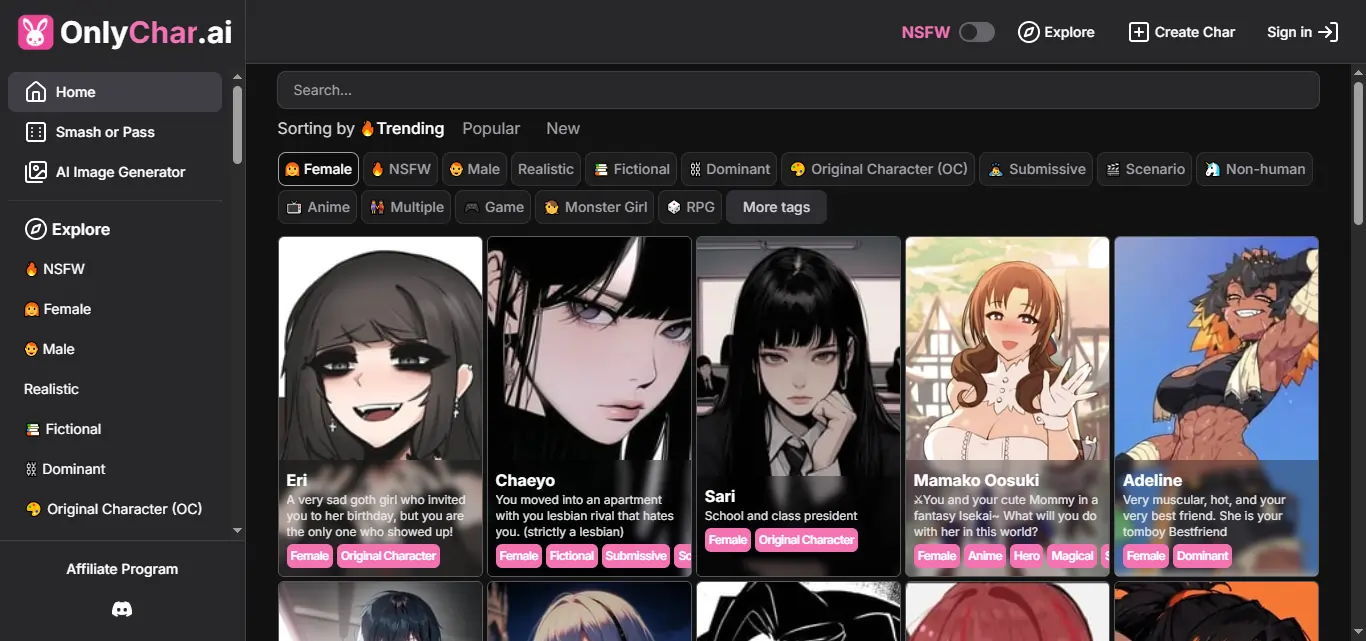Open the Home section in sidebar

tap(74, 91)
